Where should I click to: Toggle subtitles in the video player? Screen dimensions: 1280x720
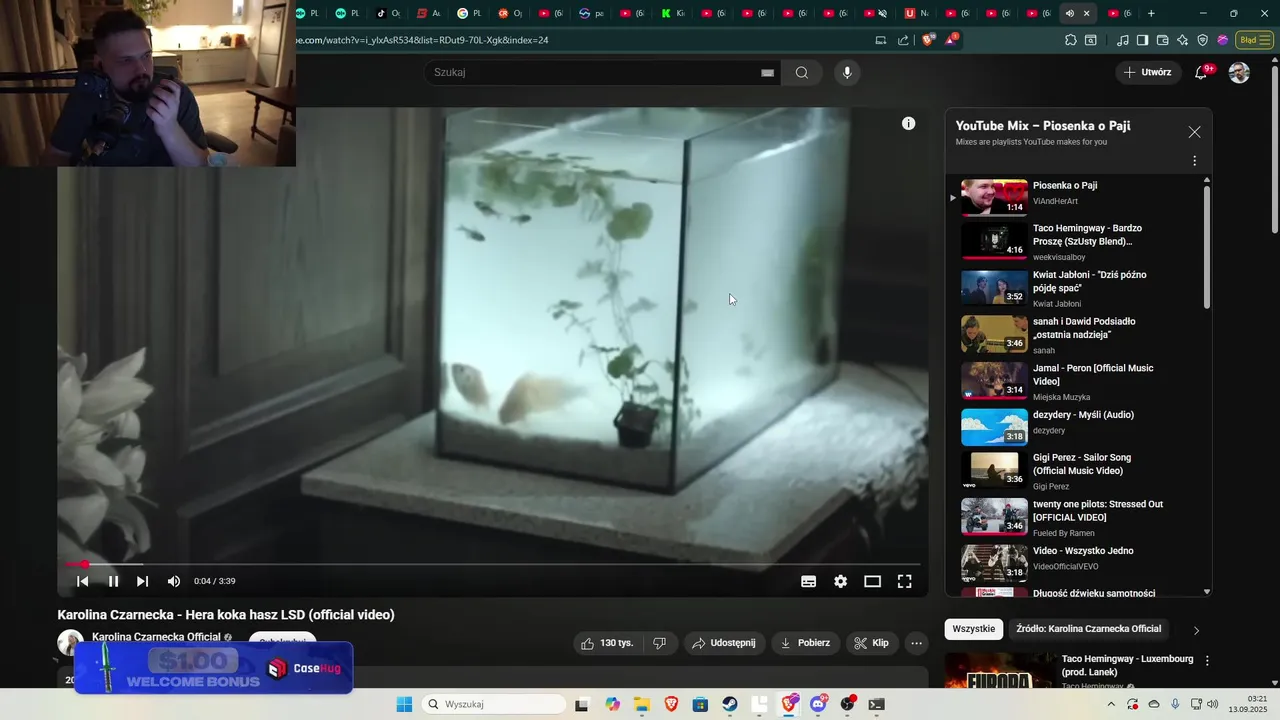[x=808, y=581]
